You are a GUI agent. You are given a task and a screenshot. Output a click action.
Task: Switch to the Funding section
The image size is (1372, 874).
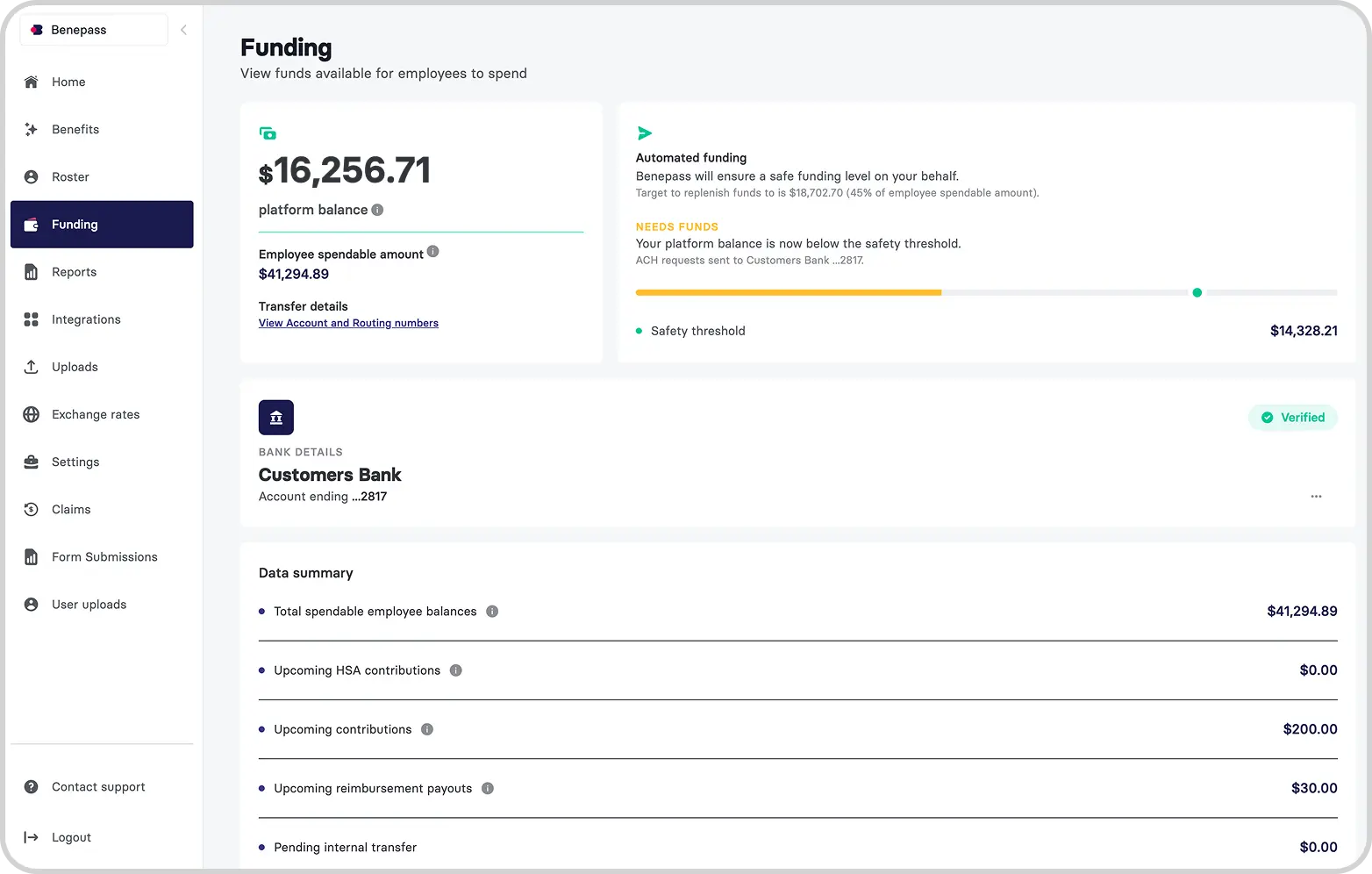click(x=75, y=224)
